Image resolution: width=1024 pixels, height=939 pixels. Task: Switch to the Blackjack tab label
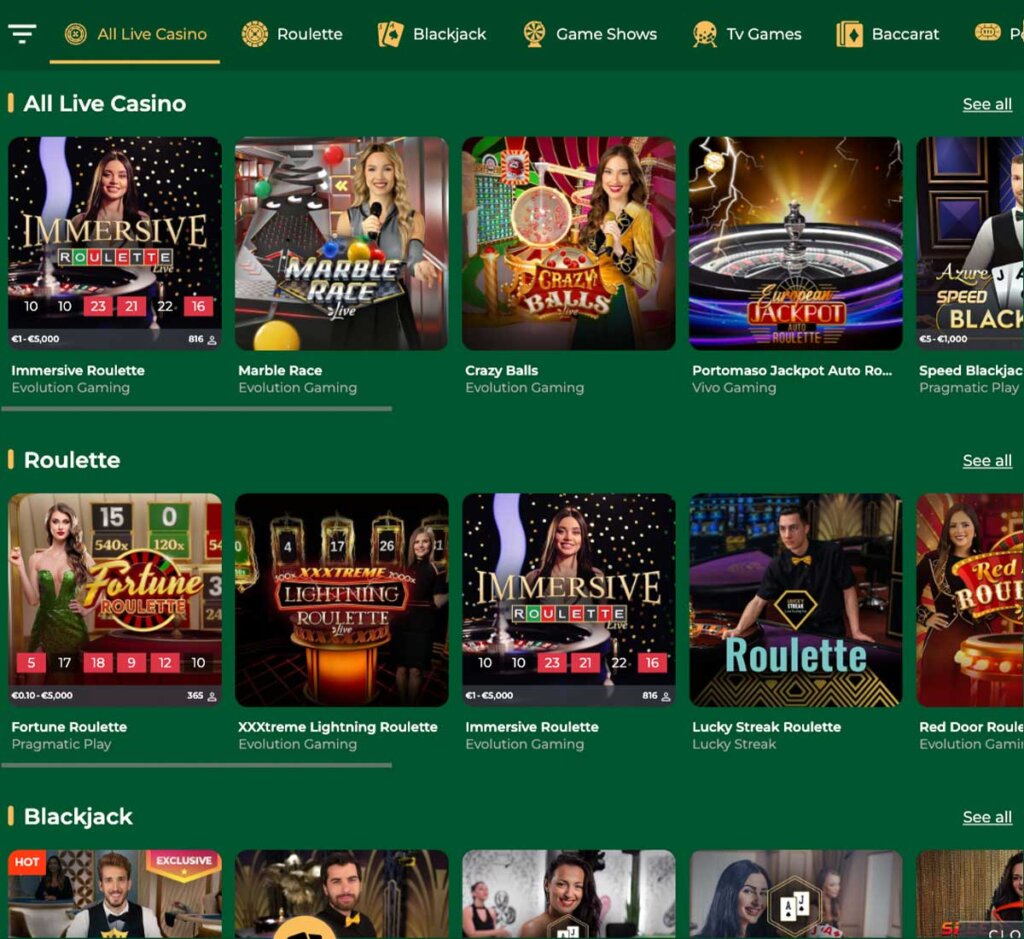point(449,34)
